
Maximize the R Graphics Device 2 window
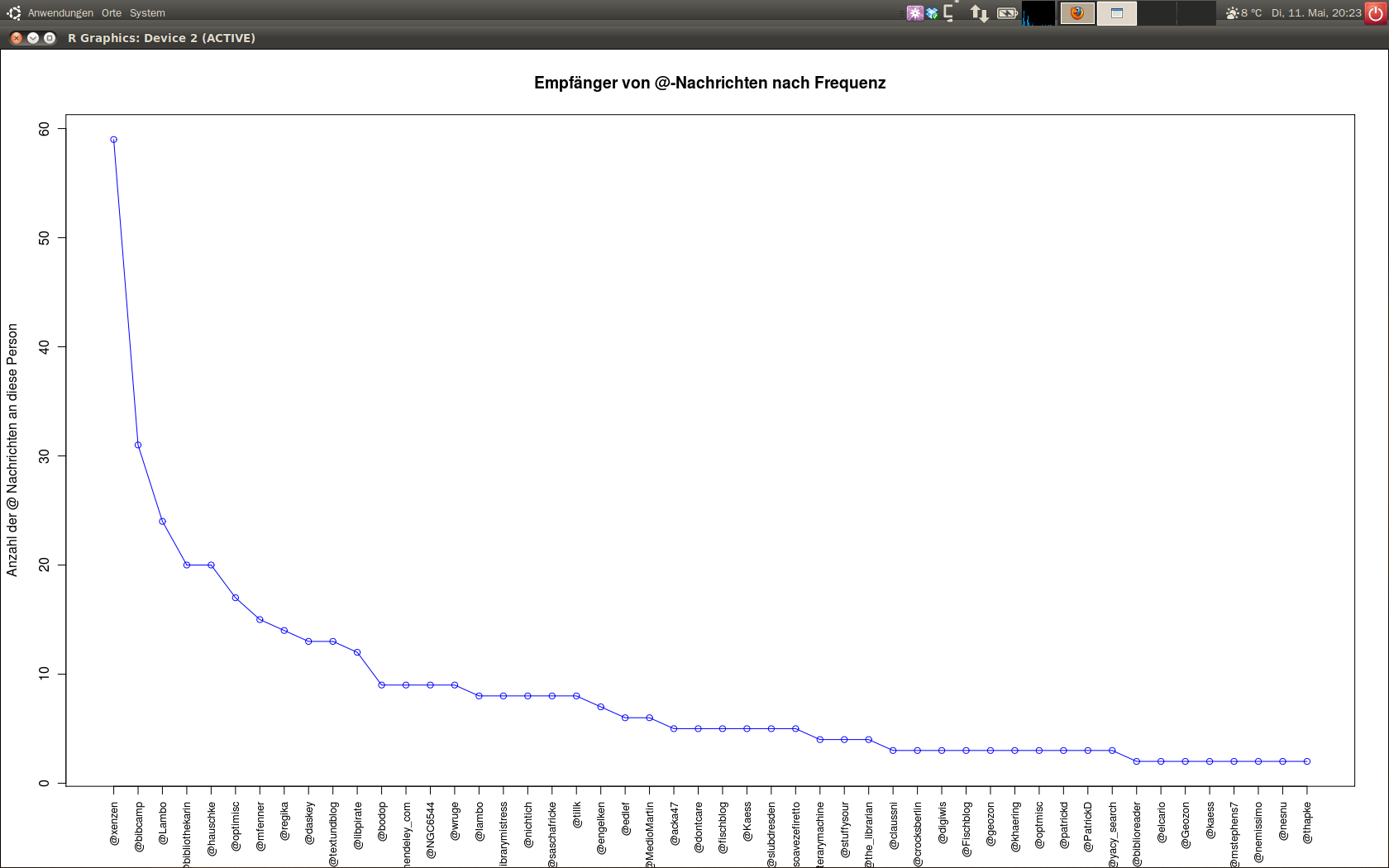pyautogui.click(x=50, y=38)
